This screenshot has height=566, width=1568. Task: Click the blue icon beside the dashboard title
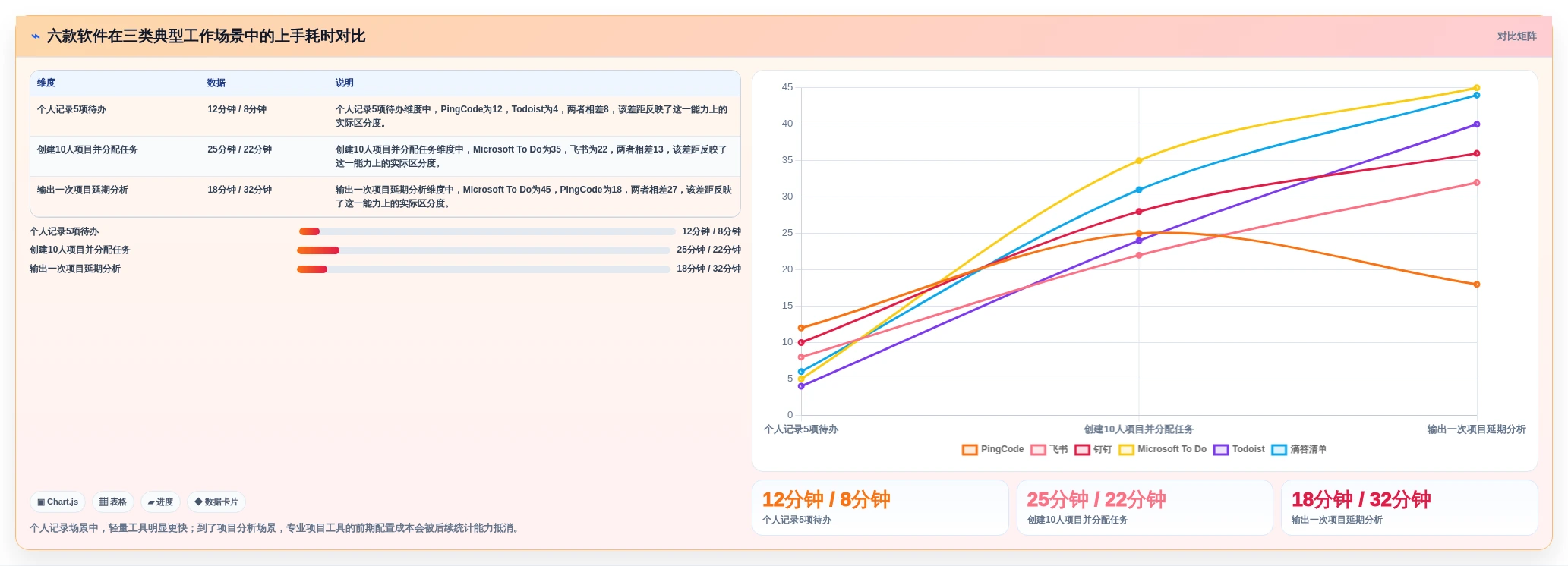tap(35, 36)
